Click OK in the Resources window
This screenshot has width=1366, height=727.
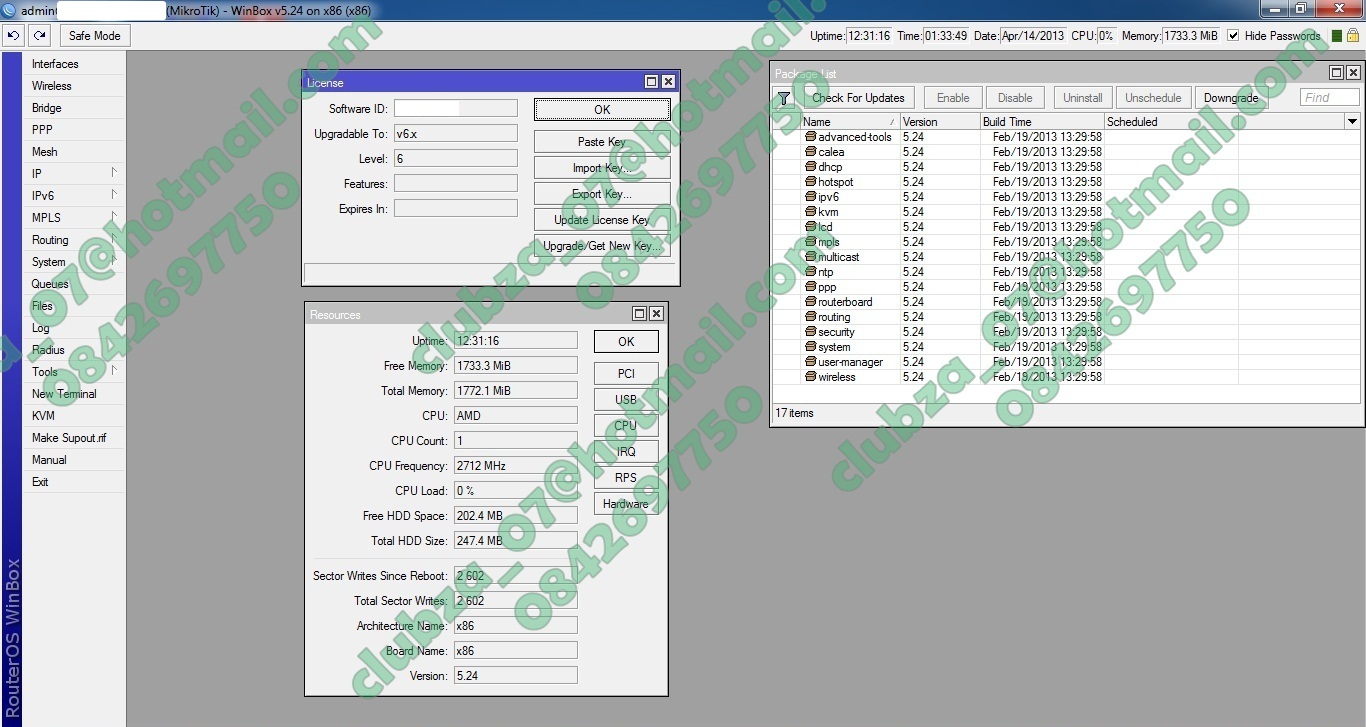point(626,342)
